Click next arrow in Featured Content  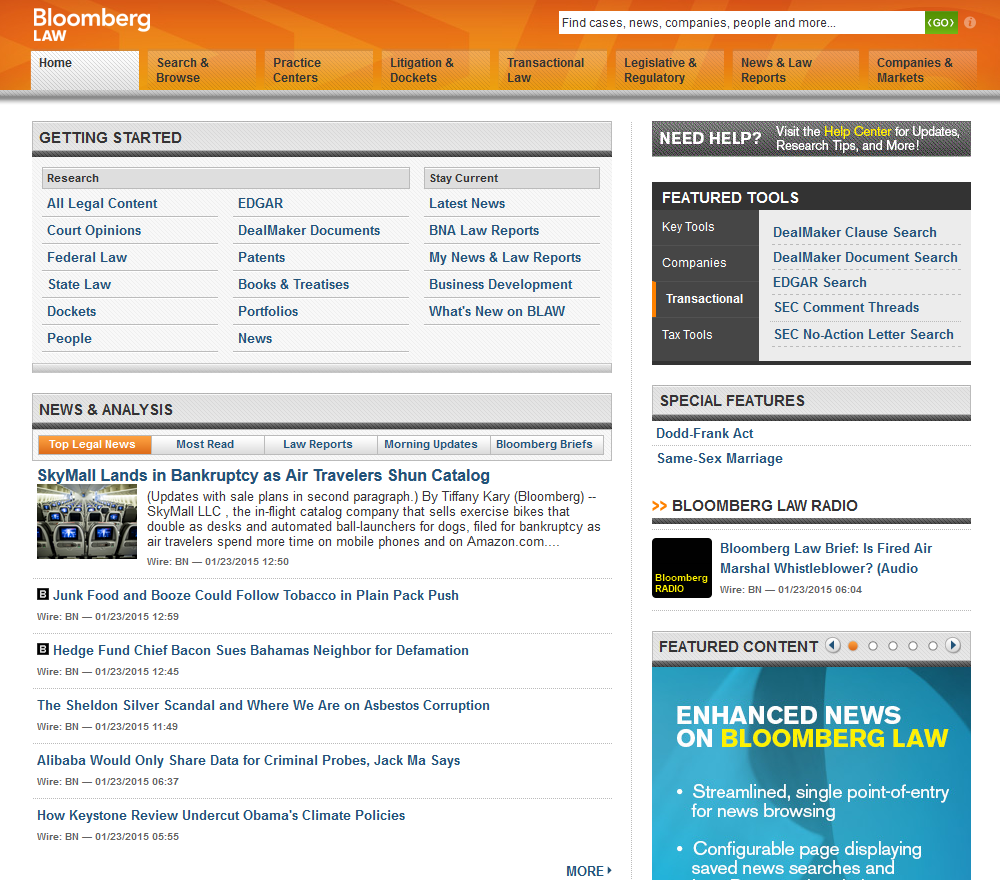(953, 645)
